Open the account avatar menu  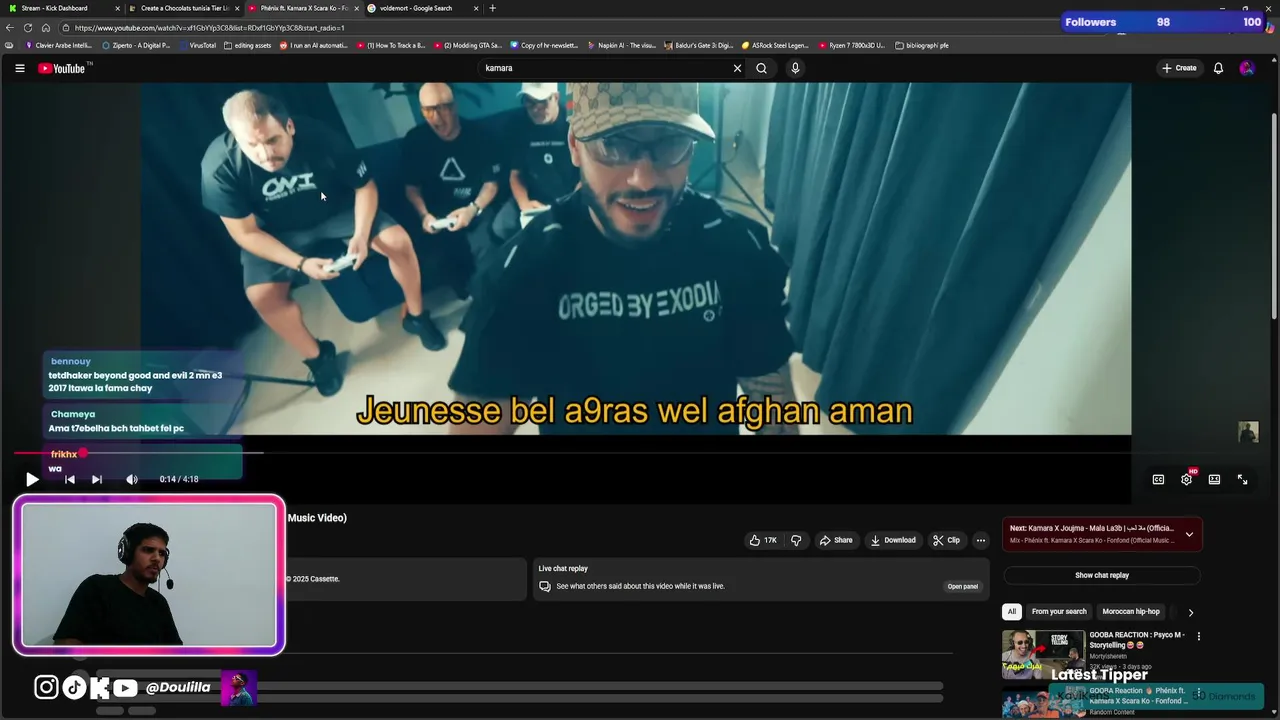(x=1246, y=68)
